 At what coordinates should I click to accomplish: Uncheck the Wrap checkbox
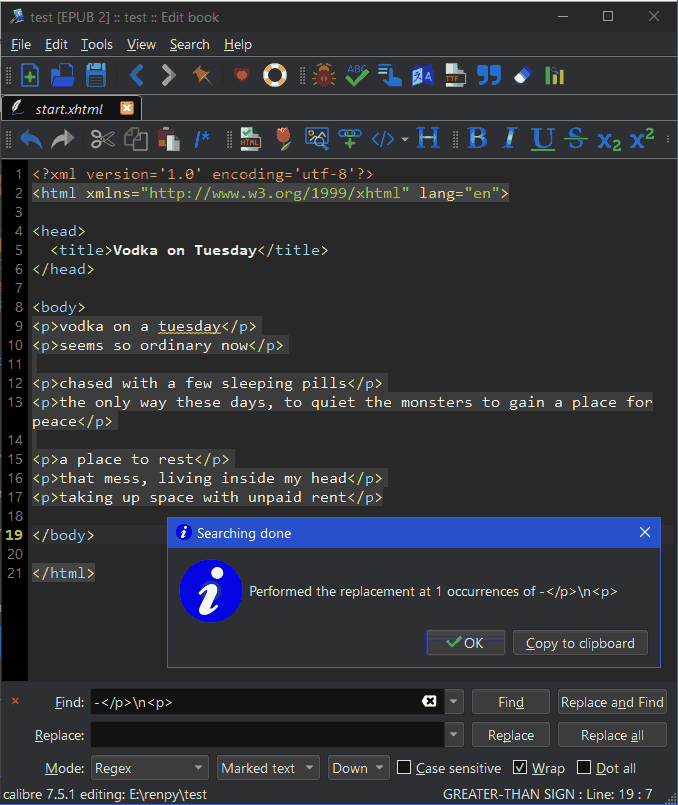520,768
